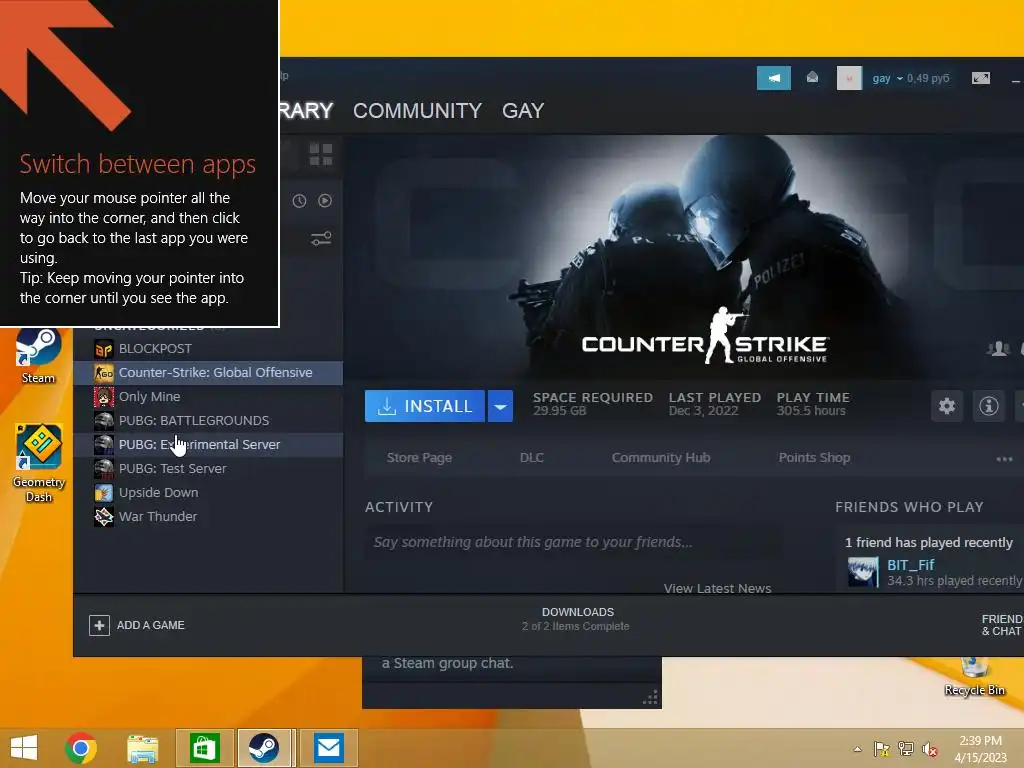The height and width of the screenshot is (768, 1024).
Task: Open the Geometry Dash desktop shortcut
Action: click(39, 464)
